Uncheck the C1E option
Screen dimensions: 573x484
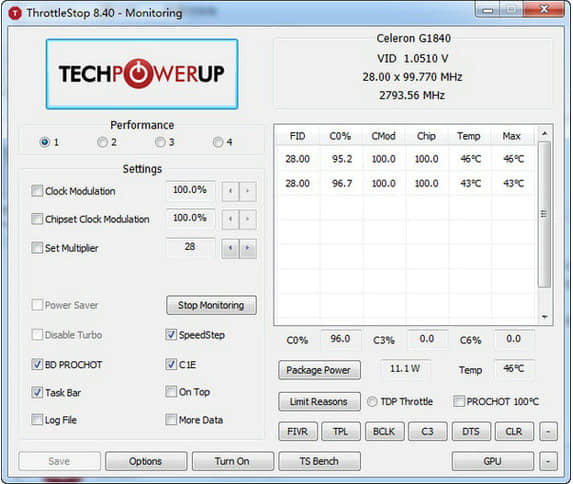pyautogui.click(x=171, y=364)
